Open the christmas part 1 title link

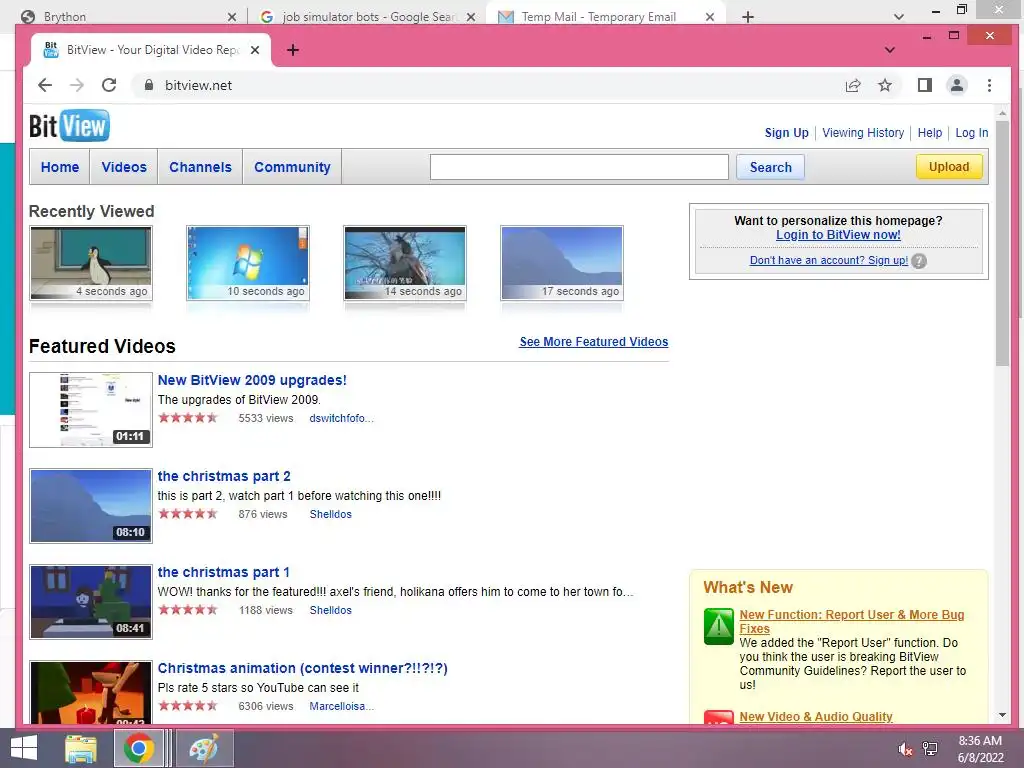click(x=223, y=572)
